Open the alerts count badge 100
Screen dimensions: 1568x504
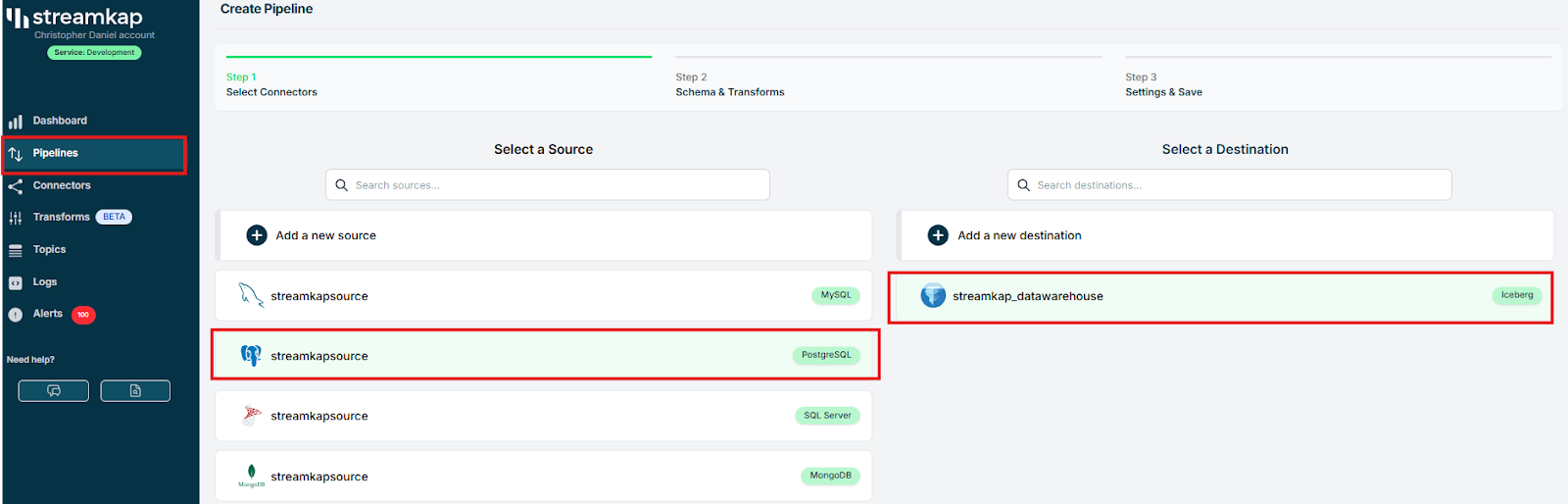coord(83,315)
